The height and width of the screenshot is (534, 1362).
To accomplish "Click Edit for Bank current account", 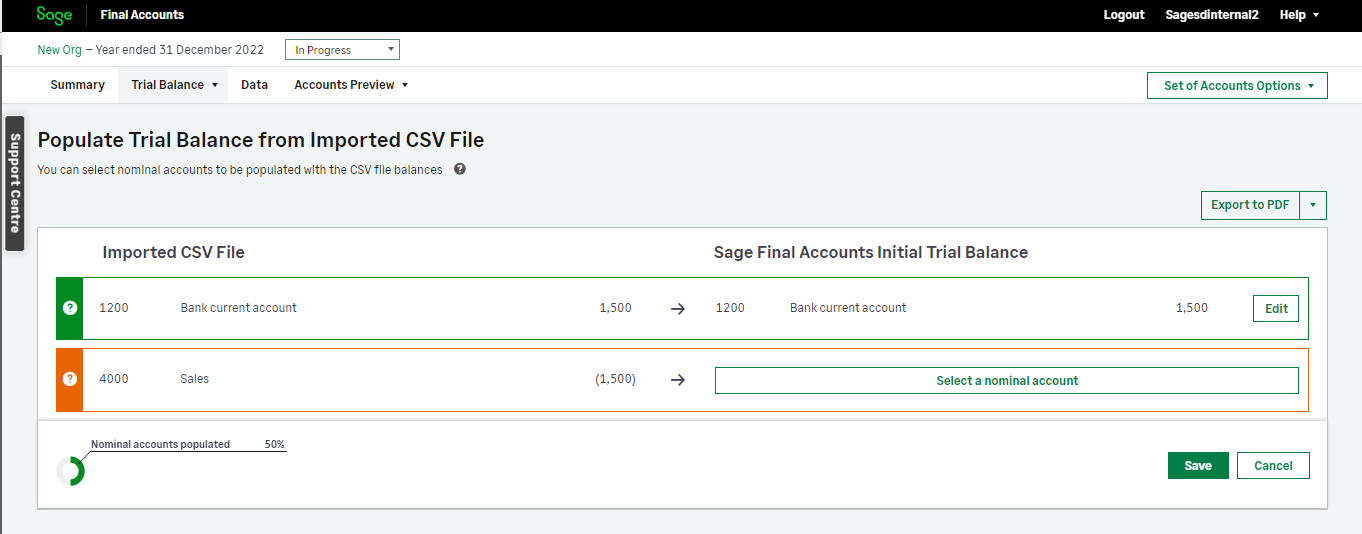I will tap(1275, 309).
